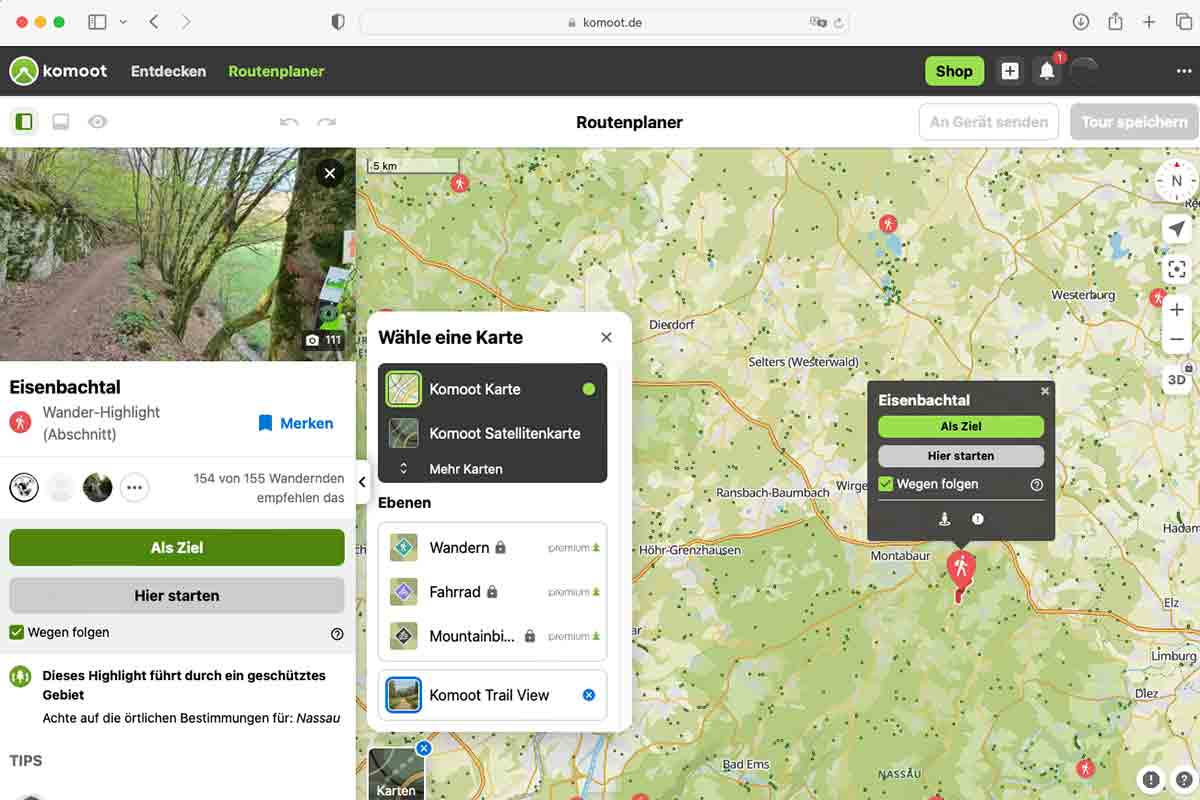Screen dimensions: 1200x800
Task: Open the Entdecken tab
Action: point(168,71)
